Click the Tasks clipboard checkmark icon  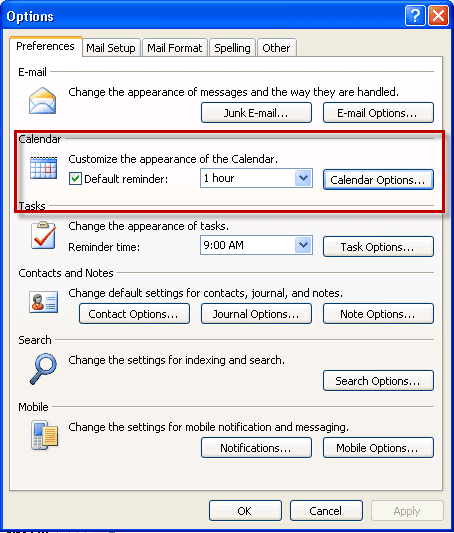pos(43,235)
